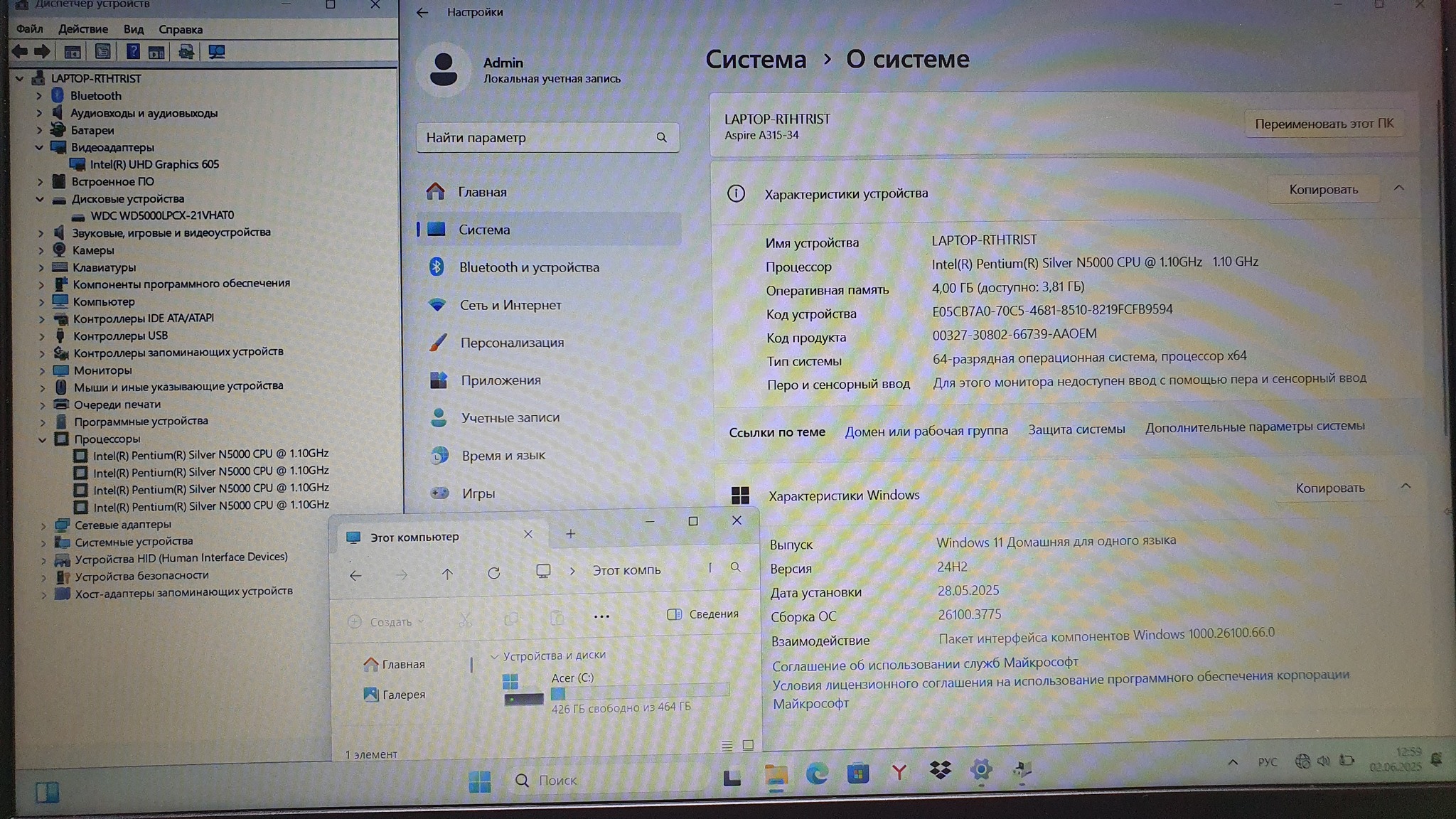This screenshot has width=1456, height=819.
Task: Open Microsoft Store from the taskbar
Action: click(x=857, y=773)
